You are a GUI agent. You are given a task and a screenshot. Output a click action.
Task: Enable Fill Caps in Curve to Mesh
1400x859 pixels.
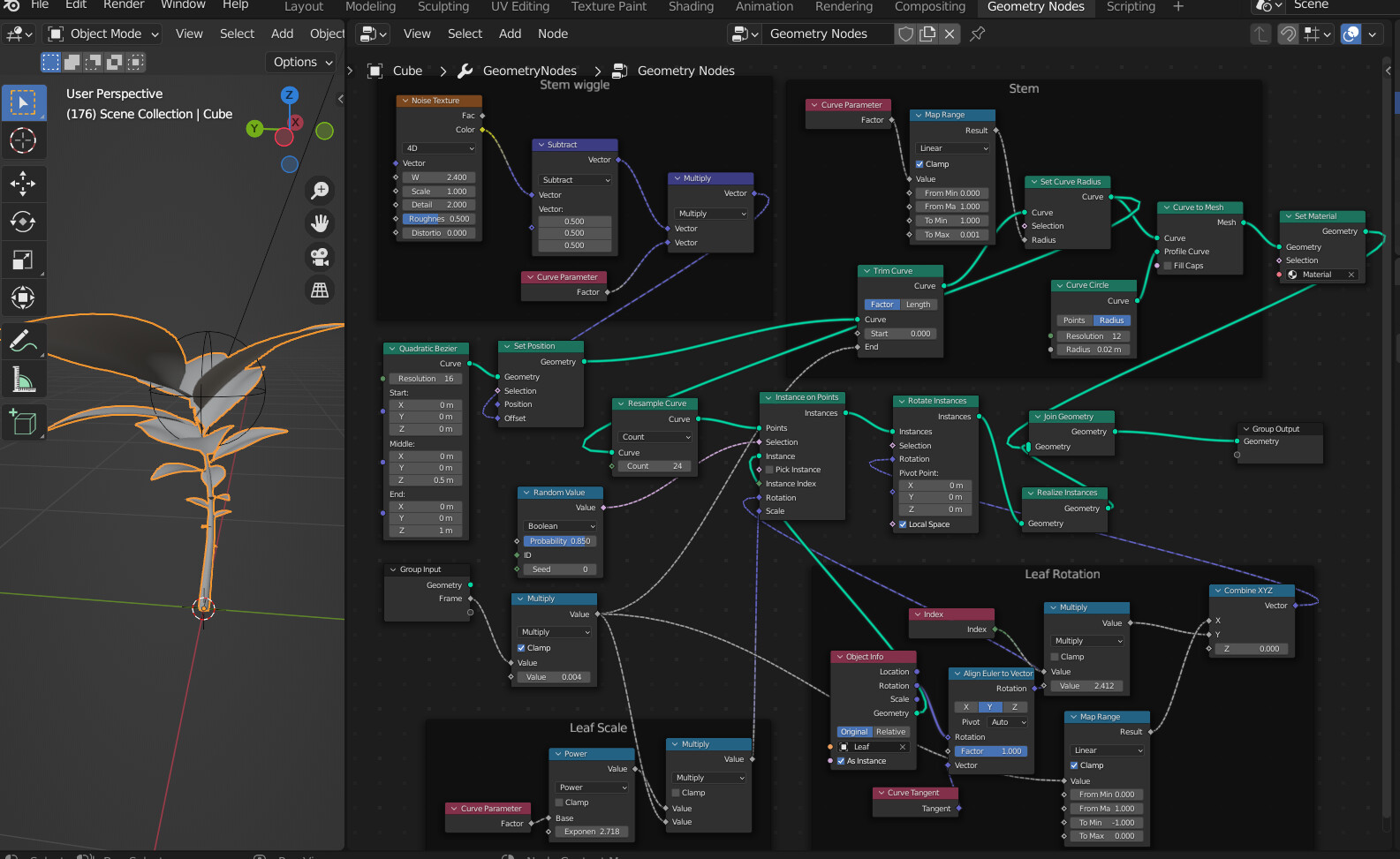click(x=1168, y=266)
